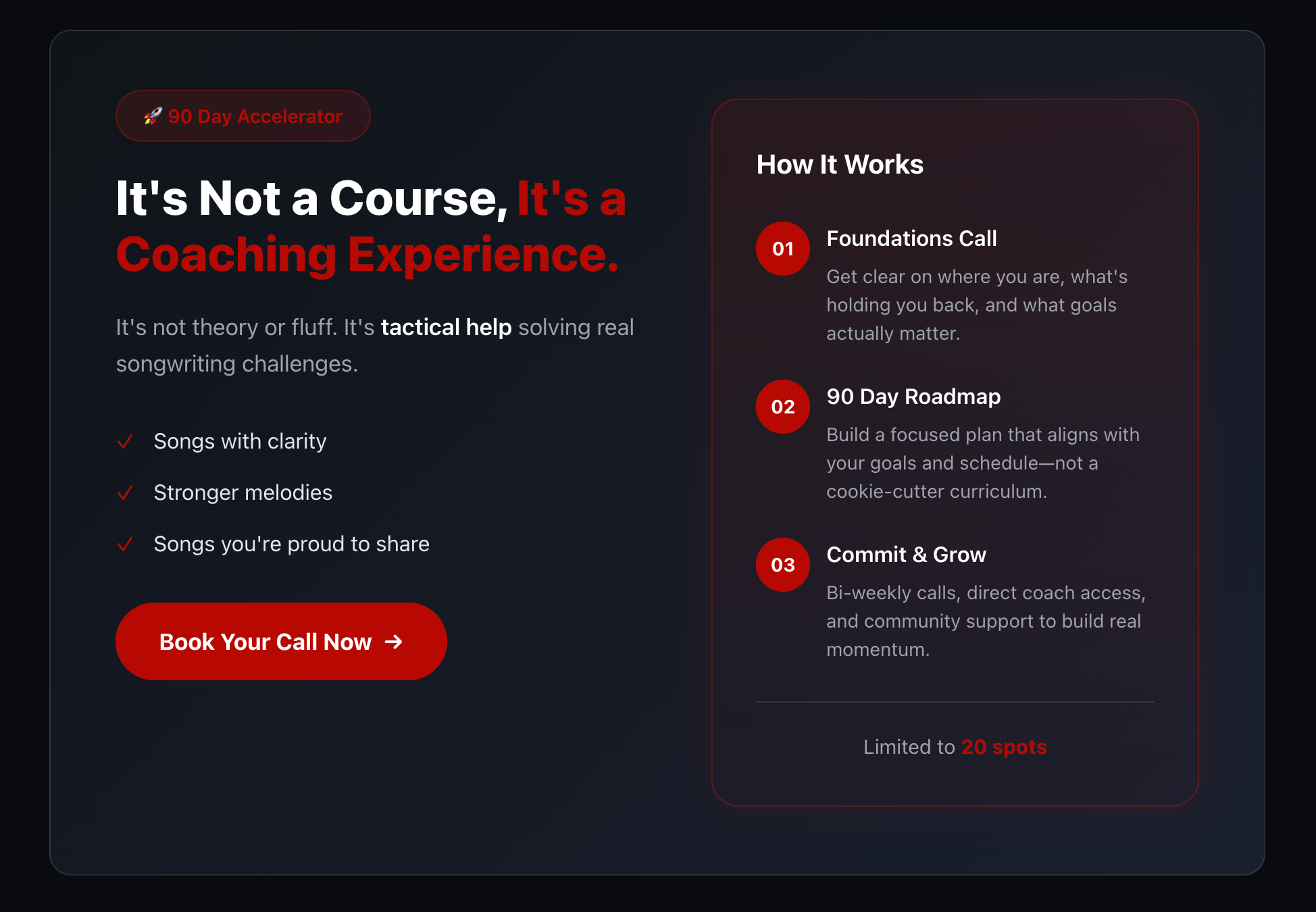This screenshot has height=912, width=1316.
Task: Click the 03 step circle
Action: pos(782,565)
